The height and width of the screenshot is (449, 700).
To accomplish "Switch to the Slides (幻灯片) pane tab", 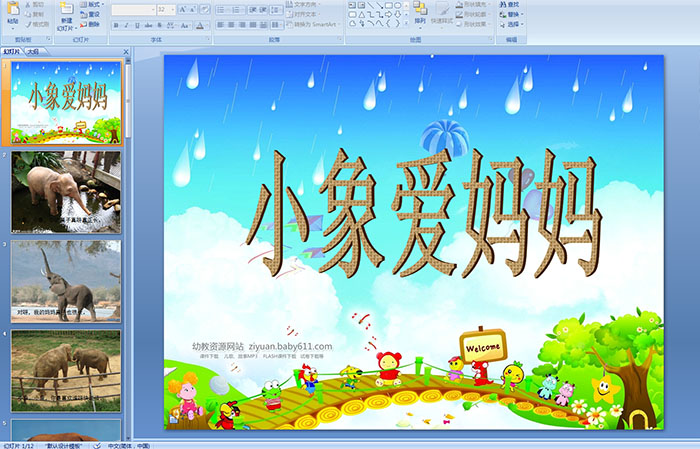I will [x=12, y=50].
